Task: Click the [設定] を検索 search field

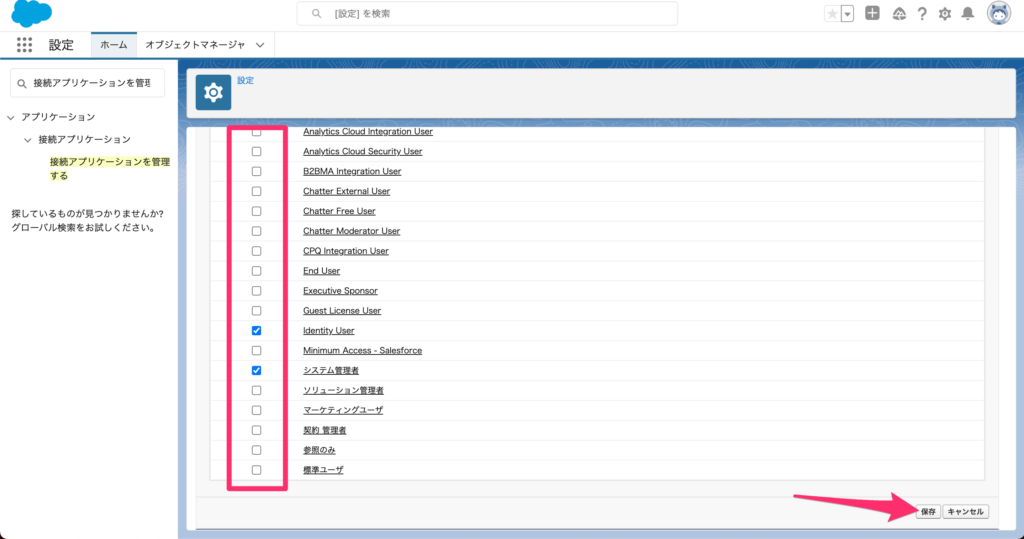Action: pyautogui.click(x=487, y=14)
